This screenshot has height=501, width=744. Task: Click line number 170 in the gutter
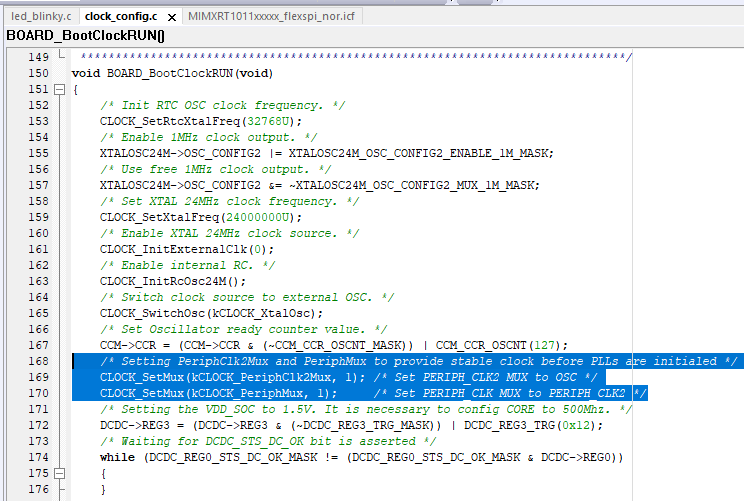tap(38, 393)
